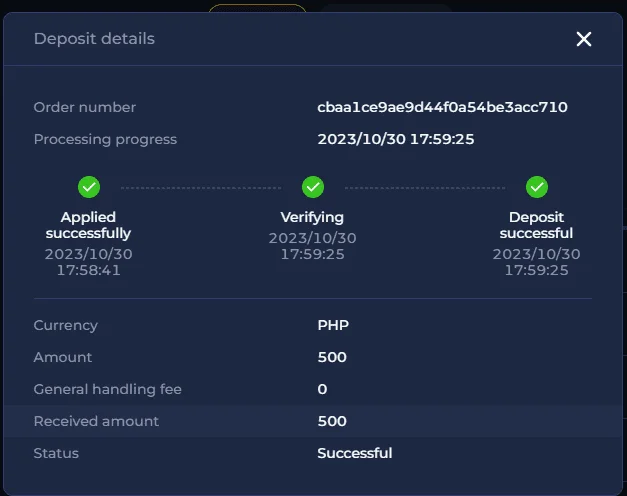Click the Amount label
Screen dimensions: 627x496
[63, 357]
